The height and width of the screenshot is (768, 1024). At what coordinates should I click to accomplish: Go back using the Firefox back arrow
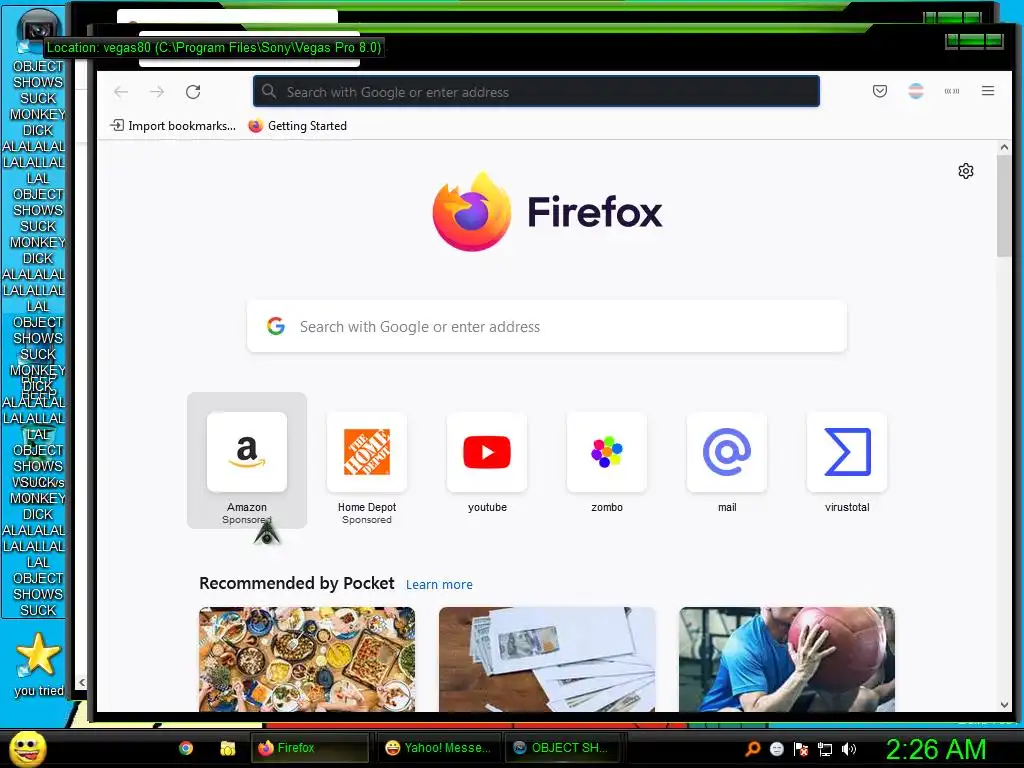tap(121, 92)
